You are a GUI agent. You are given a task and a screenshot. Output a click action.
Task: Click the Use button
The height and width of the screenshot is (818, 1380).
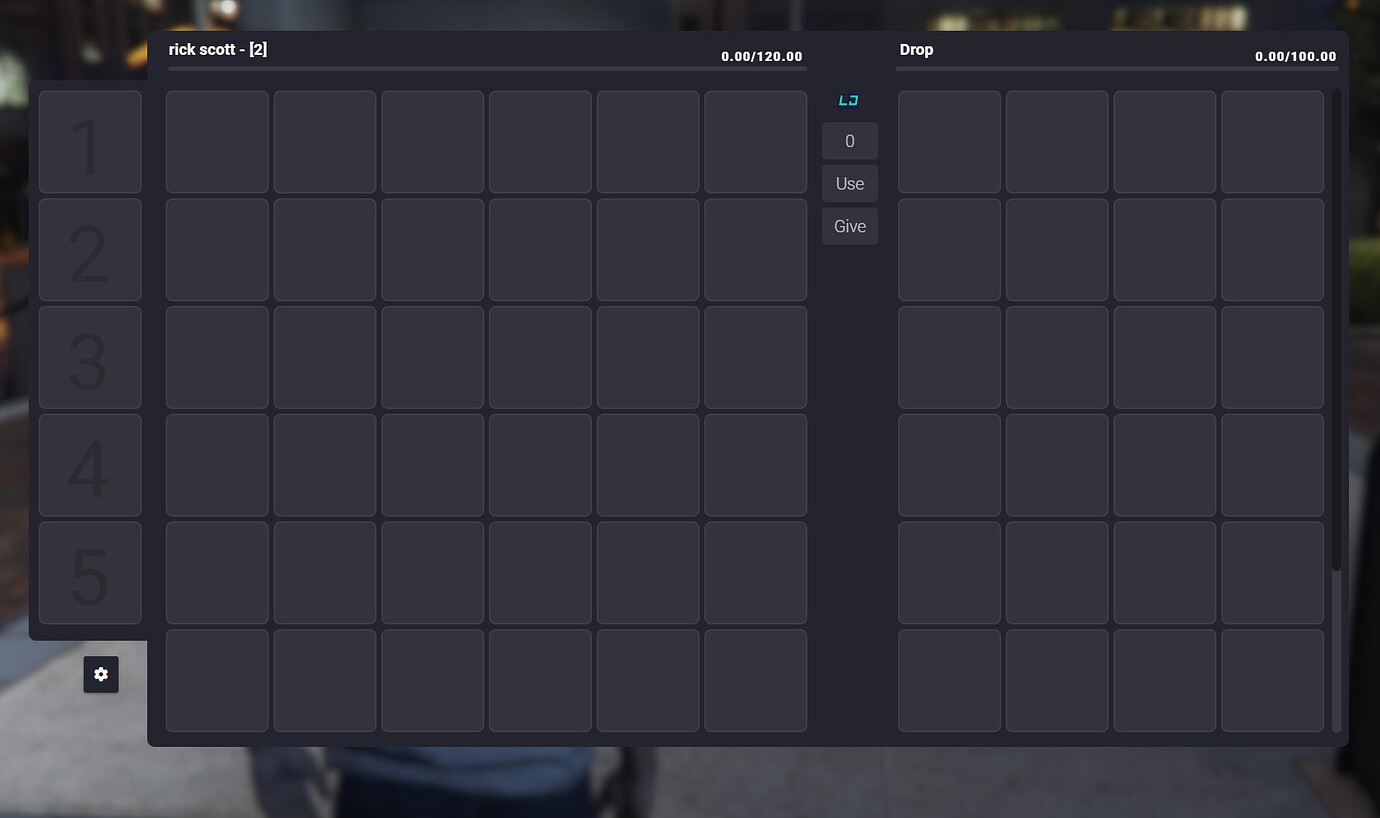coord(849,183)
